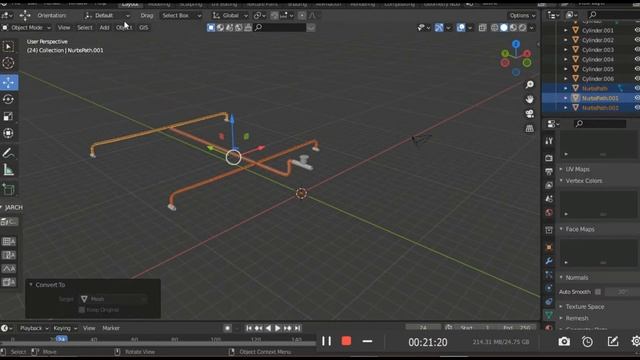Open the Object Mode dropdown
The height and width of the screenshot is (360, 640).
(27, 28)
